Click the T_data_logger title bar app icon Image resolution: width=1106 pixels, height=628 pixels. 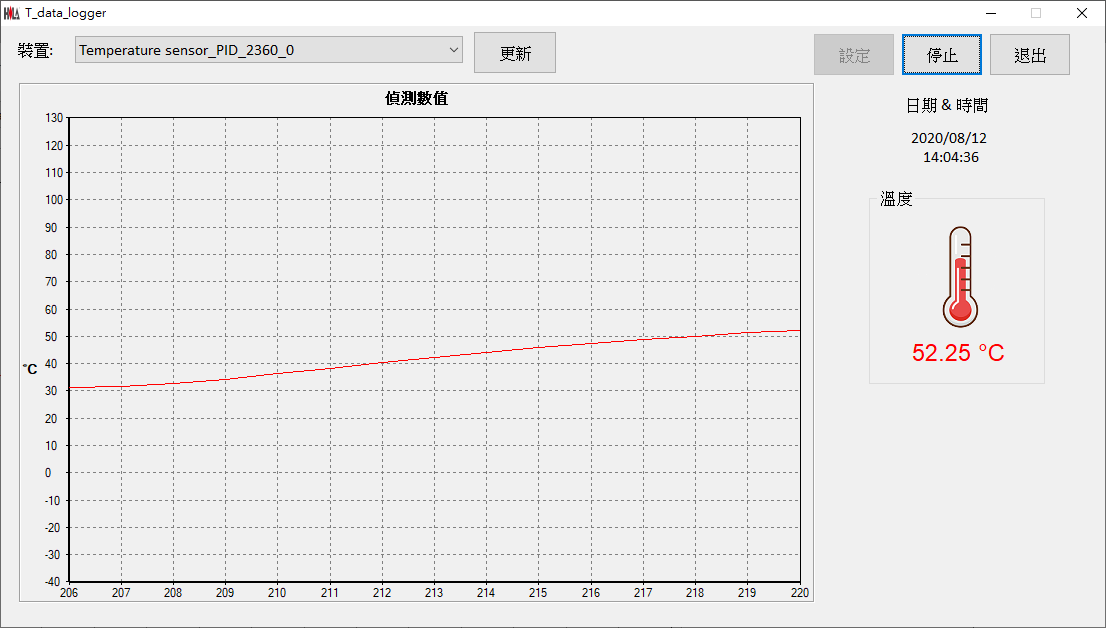pyautogui.click(x=11, y=13)
